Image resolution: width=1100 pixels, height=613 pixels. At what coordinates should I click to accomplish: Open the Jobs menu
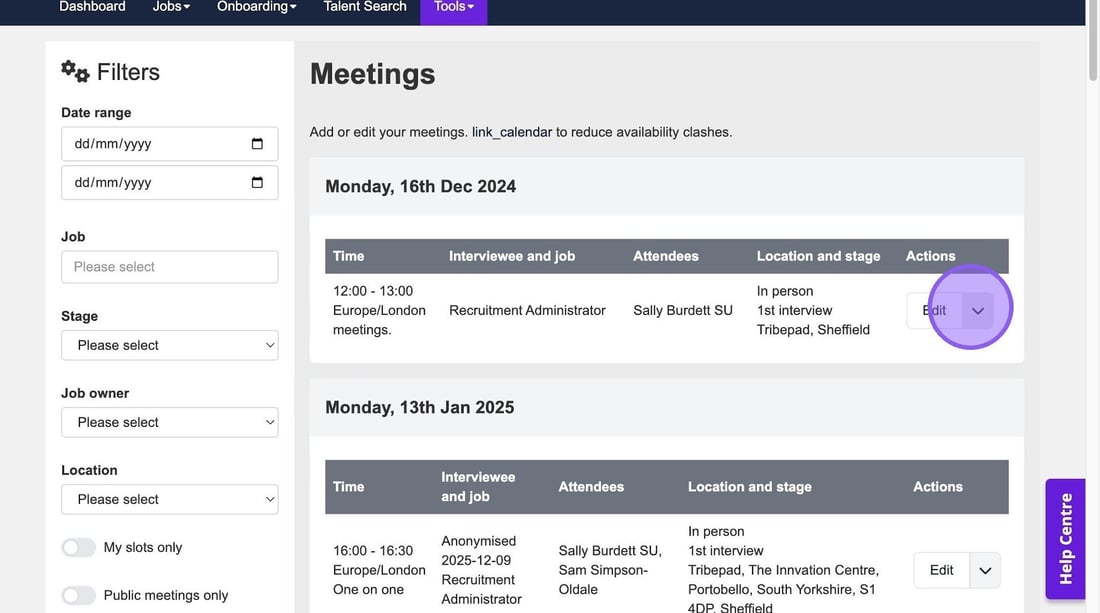point(172,7)
